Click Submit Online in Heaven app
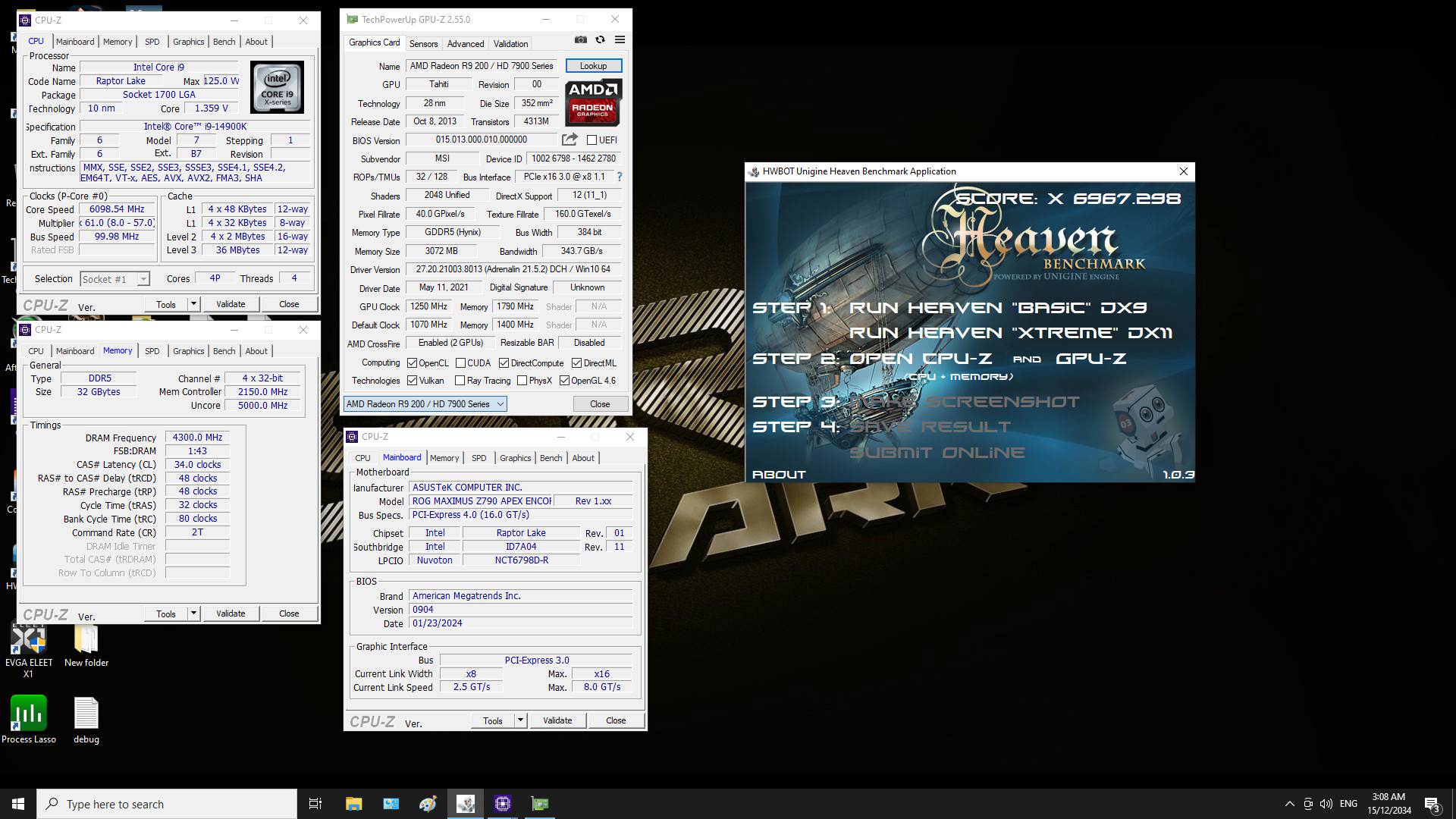Viewport: 1456px width, 819px height. point(937,453)
